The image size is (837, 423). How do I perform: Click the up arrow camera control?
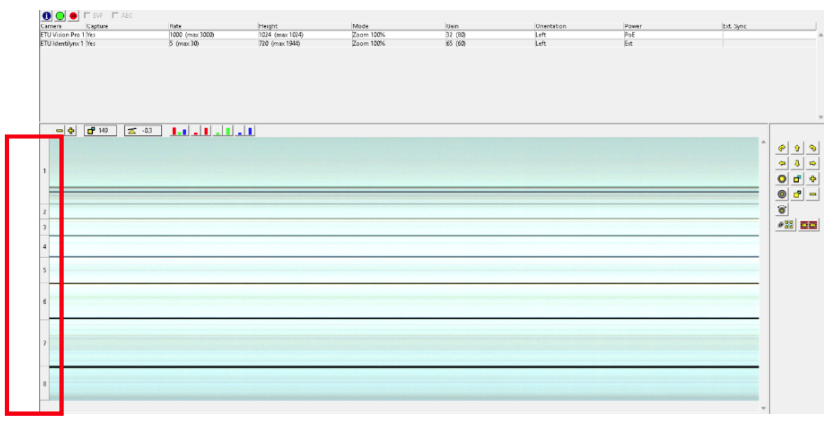click(x=797, y=148)
